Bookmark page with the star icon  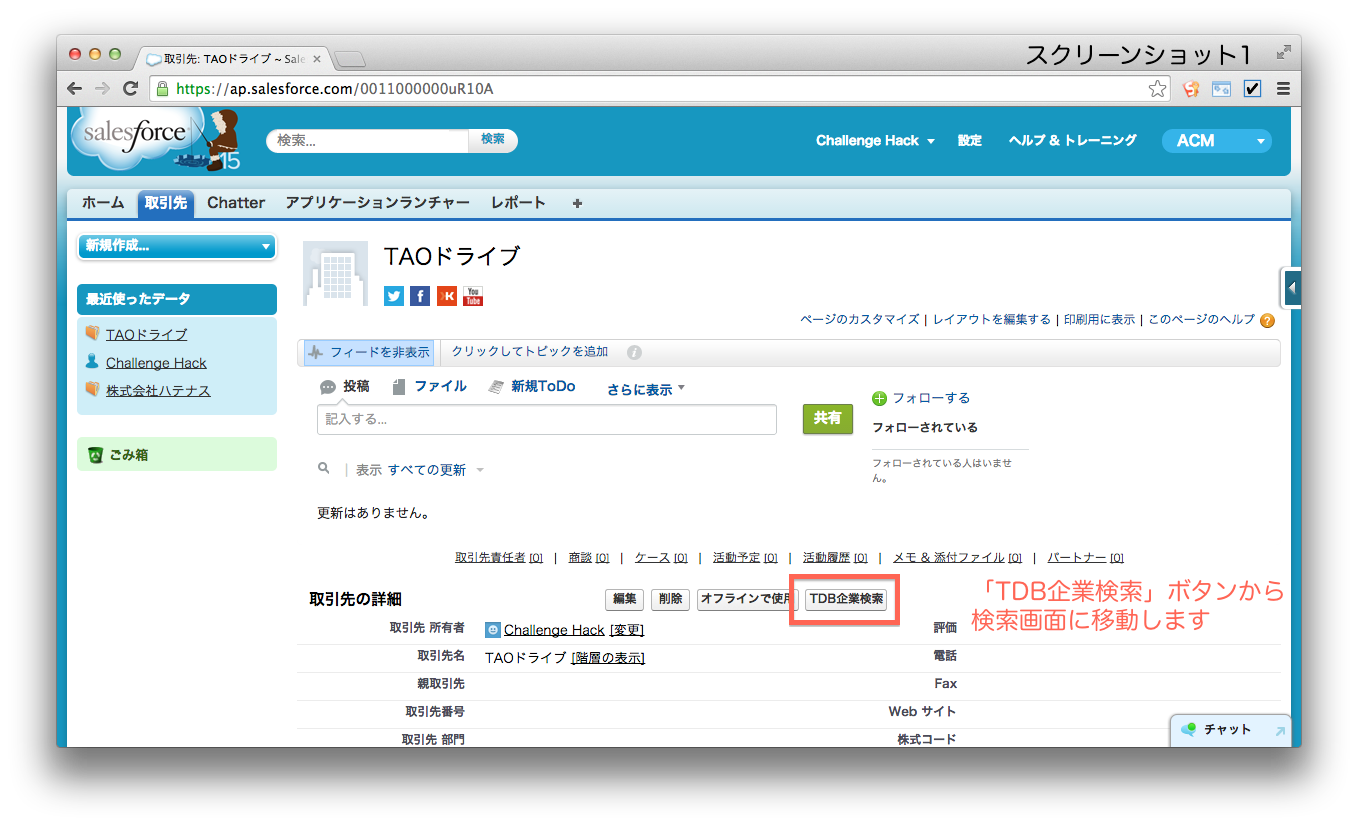[x=1157, y=89]
